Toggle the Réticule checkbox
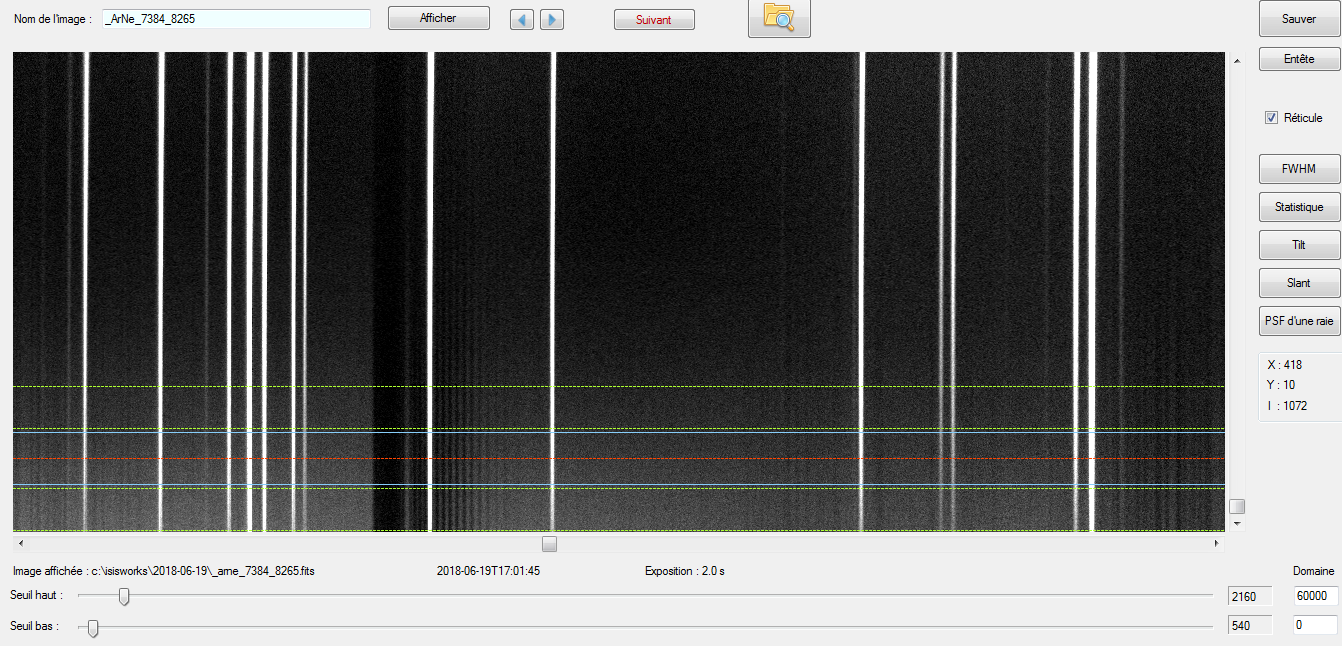 pos(1272,118)
